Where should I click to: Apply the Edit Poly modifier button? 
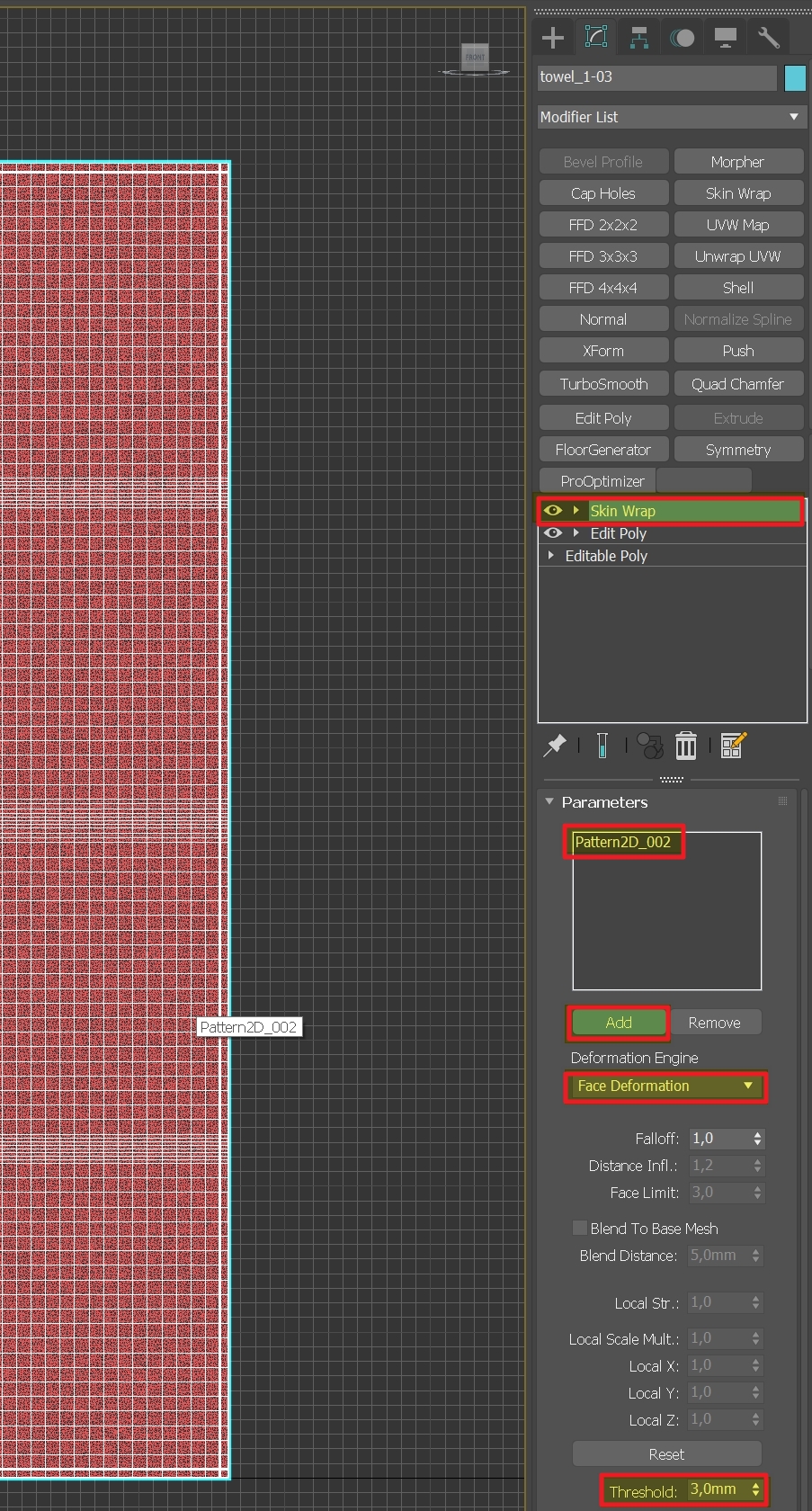pos(603,418)
